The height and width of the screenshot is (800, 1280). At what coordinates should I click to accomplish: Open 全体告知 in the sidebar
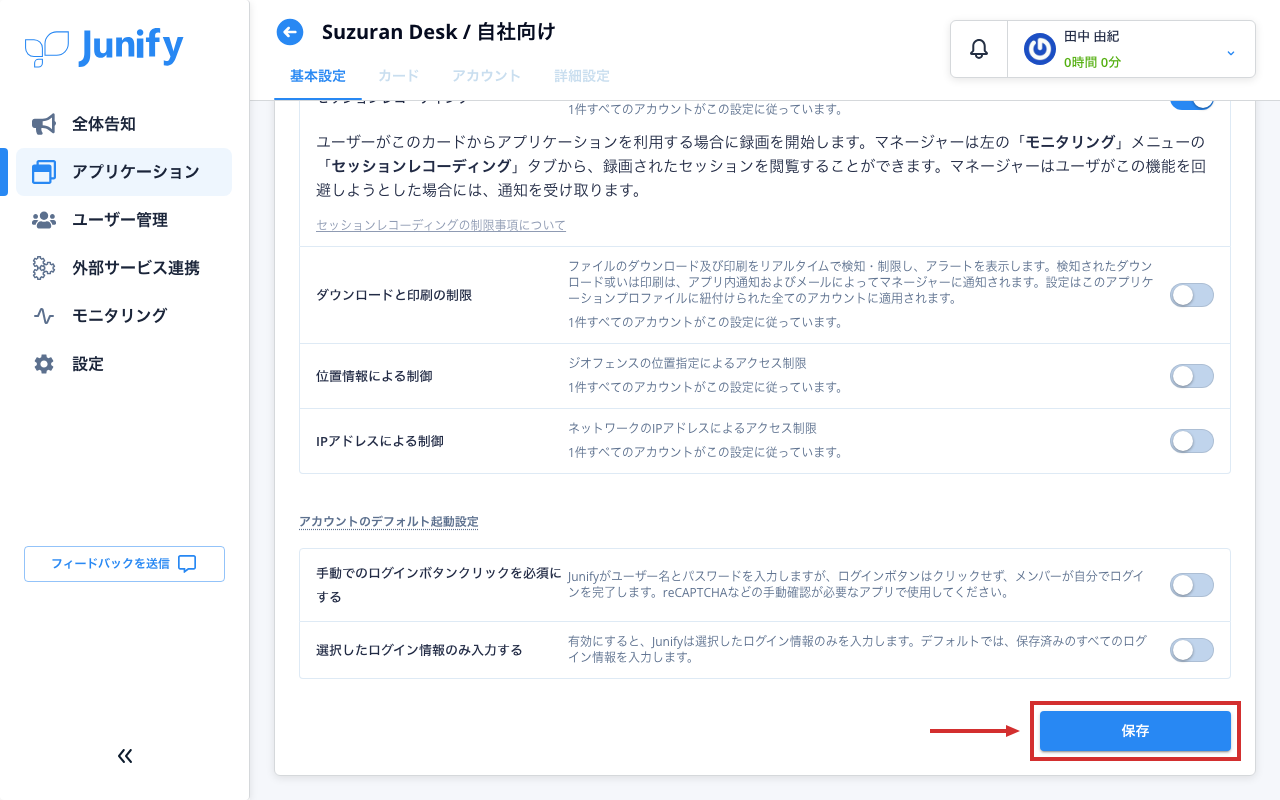(x=124, y=124)
